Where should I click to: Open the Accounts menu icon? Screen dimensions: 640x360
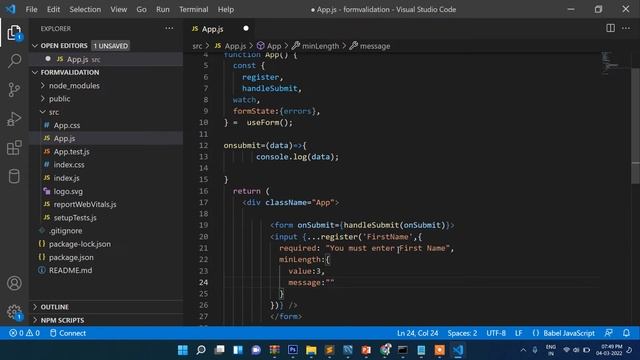(14, 283)
